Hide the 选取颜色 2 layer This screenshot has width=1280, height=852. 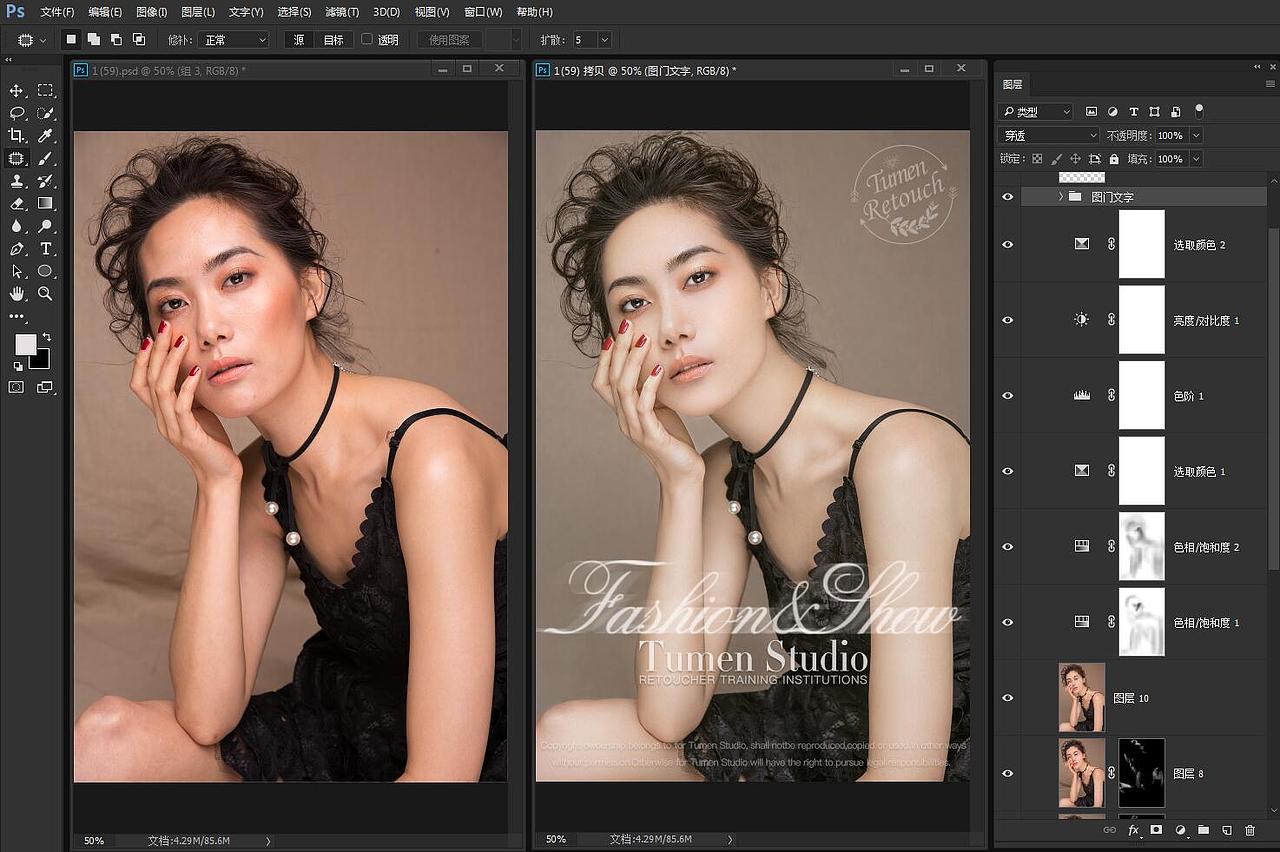pos(1007,244)
